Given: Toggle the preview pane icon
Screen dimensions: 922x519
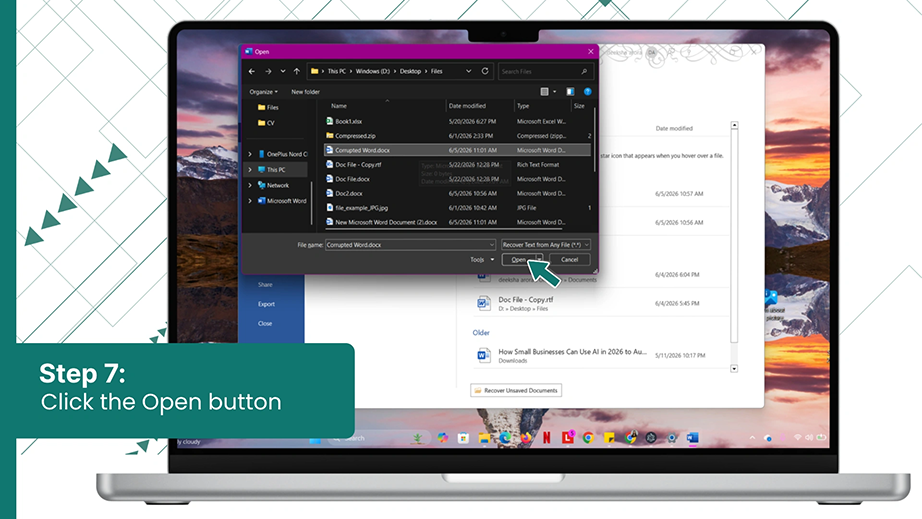Looking at the screenshot, I should [x=570, y=92].
